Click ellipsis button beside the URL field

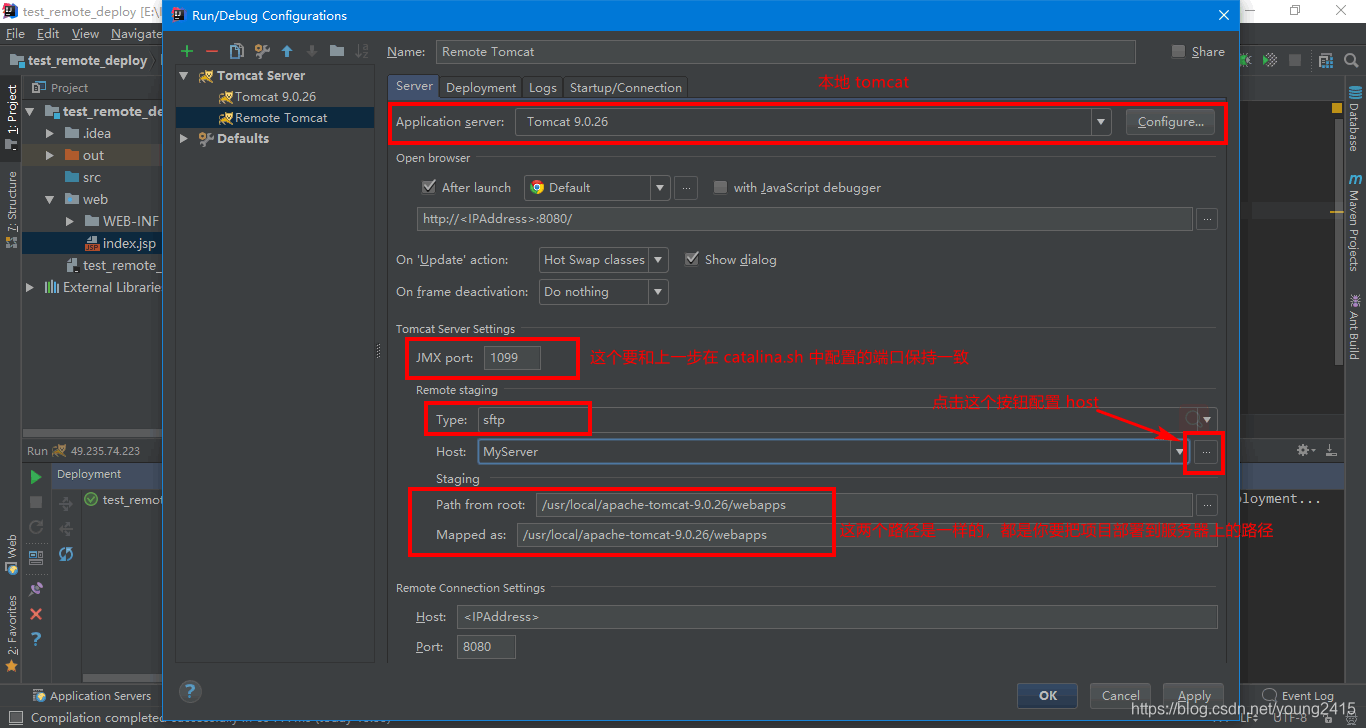(1207, 219)
